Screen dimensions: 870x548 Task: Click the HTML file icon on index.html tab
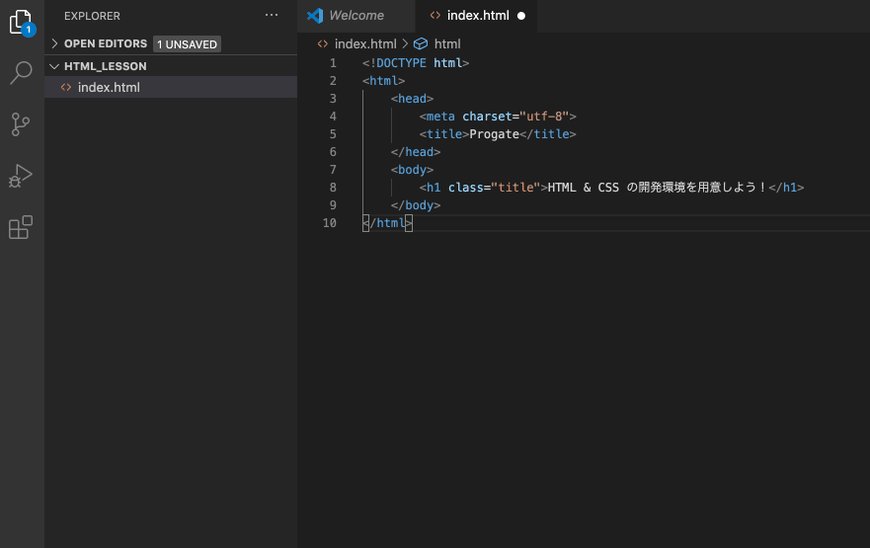point(435,16)
